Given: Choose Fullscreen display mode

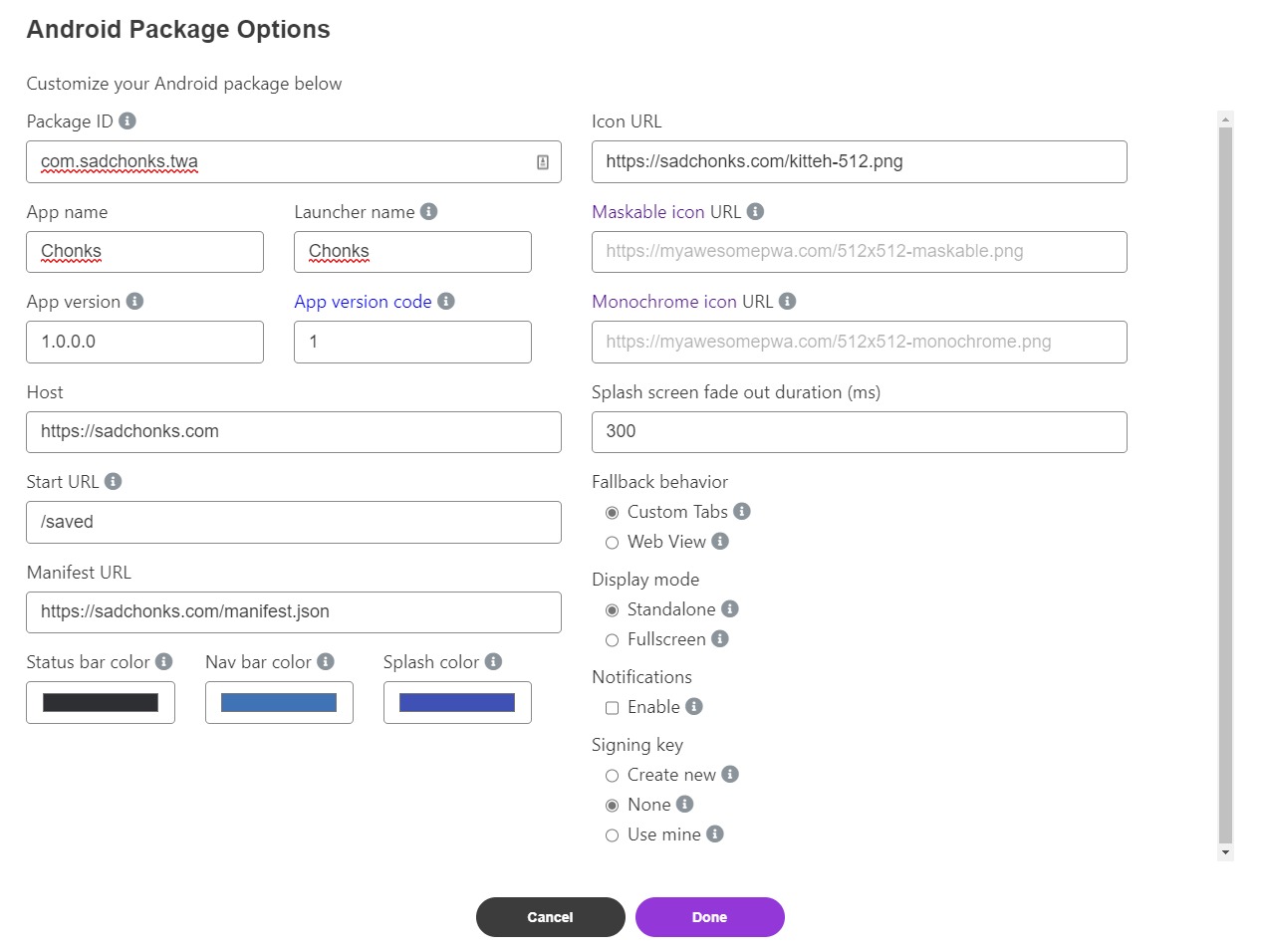Looking at the screenshot, I should pos(613,640).
